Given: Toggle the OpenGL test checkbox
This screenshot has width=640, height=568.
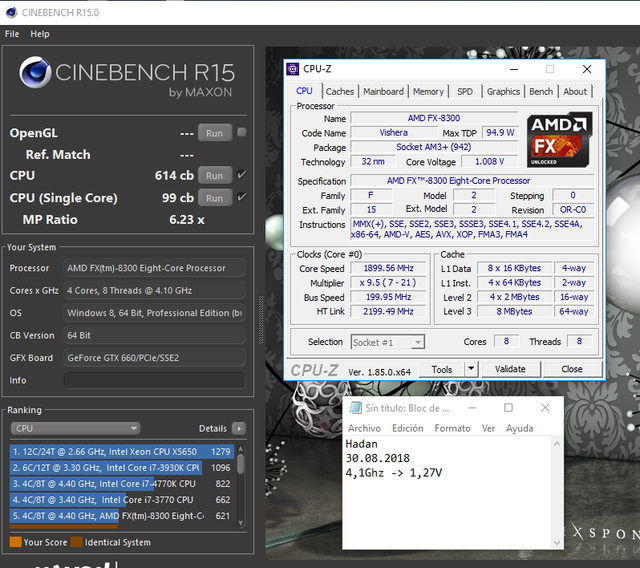Looking at the screenshot, I should (x=242, y=132).
